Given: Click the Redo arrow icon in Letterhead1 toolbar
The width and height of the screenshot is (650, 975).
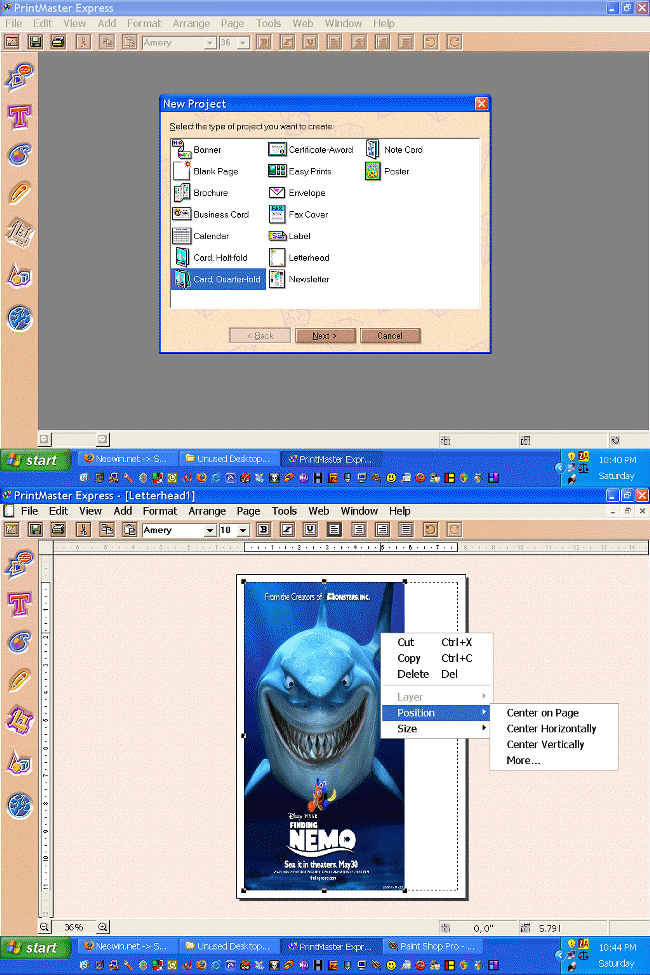Looking at the screenshot, I should click(x=454, y=530).
